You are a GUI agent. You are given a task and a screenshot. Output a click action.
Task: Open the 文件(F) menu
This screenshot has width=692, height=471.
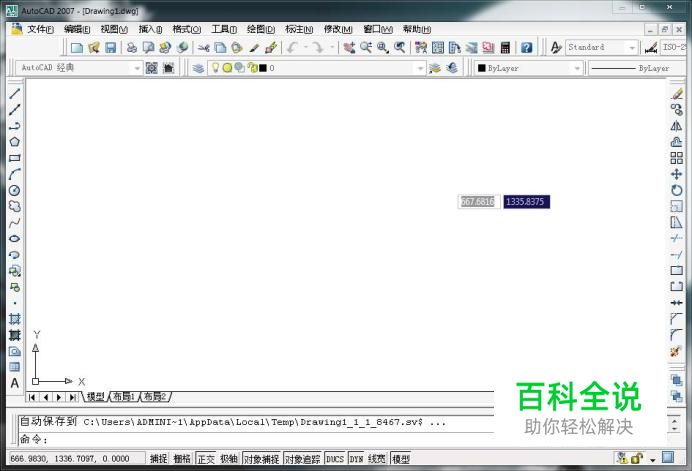click(x=40, y=29)
